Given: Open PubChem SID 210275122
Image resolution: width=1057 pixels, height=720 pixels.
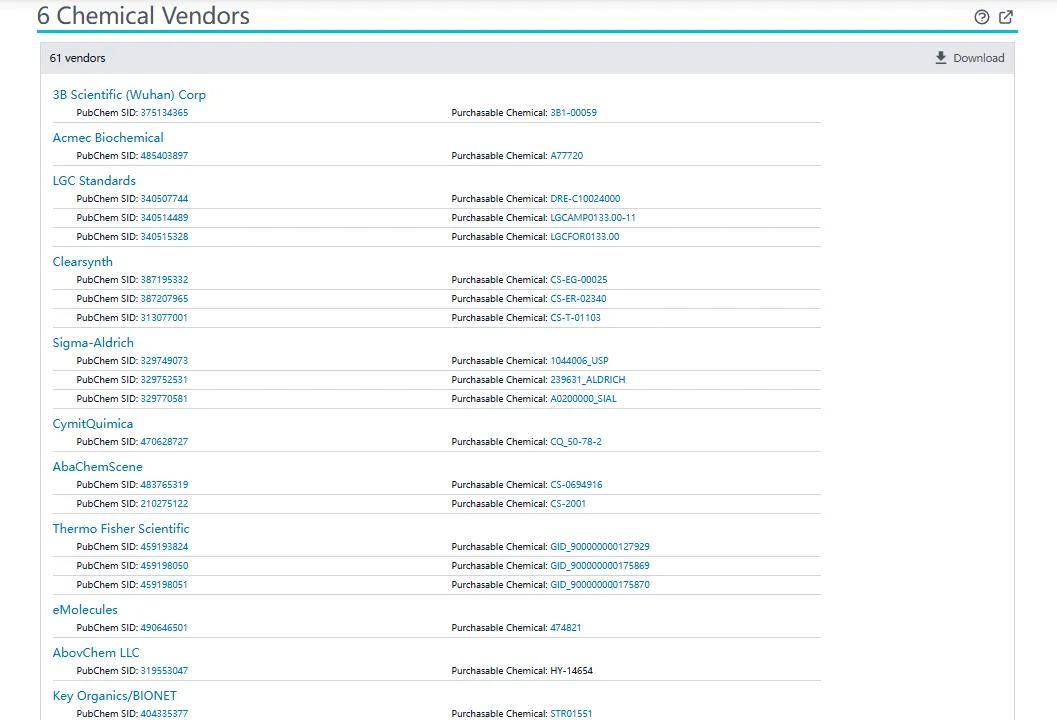Looking at the screenshot, I should click(x=164, y=504).
